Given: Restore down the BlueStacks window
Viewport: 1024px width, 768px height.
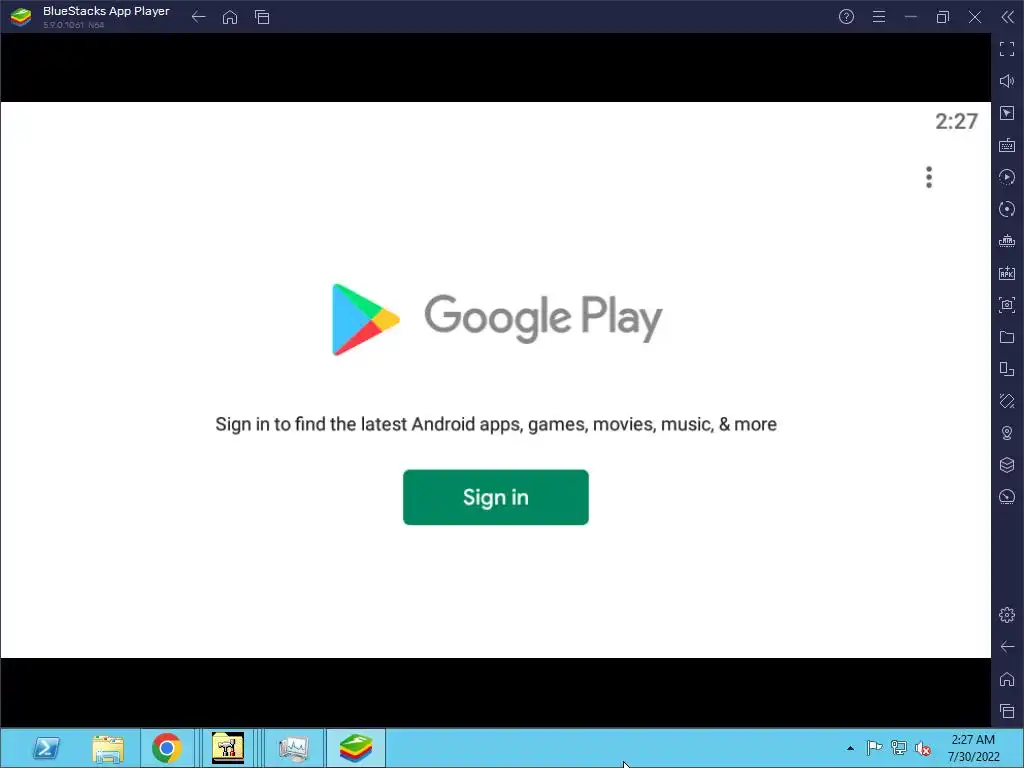Looking at the screenshot, I should [942, 17].
